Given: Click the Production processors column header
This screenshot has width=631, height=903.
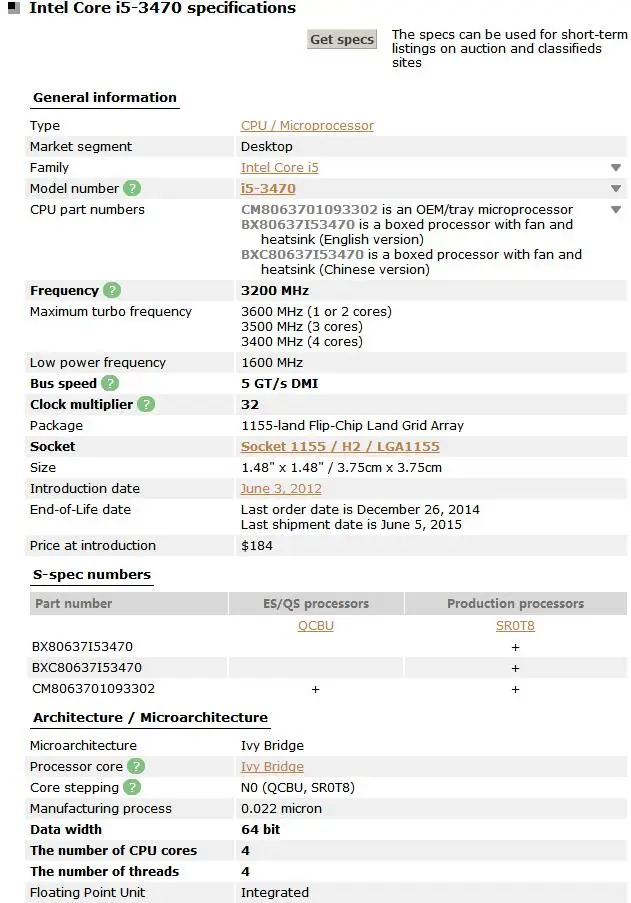Looking at the screenshot, I should tap(516, 603).
